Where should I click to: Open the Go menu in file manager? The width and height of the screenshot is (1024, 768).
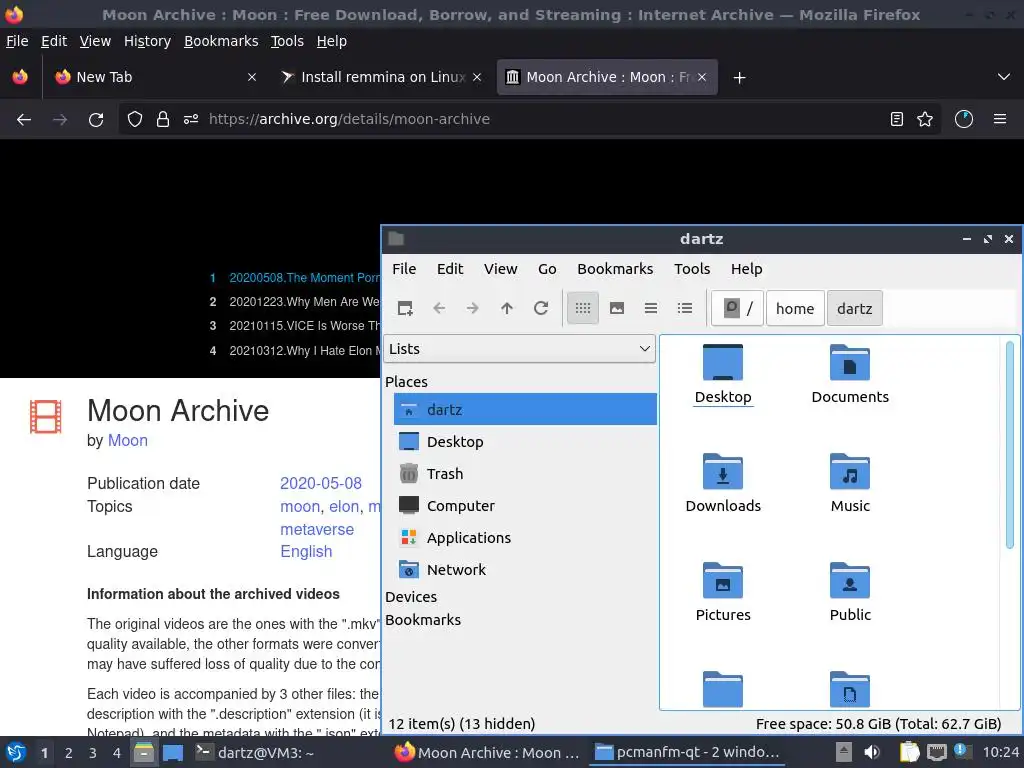coord(547,268)
